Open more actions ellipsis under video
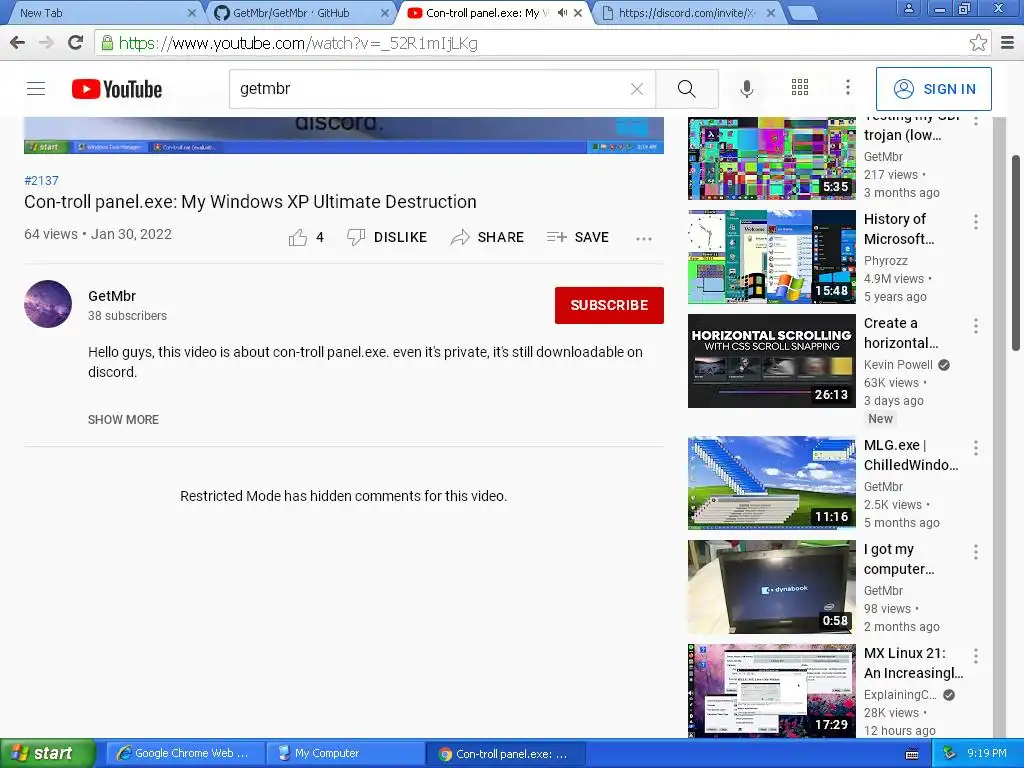This screenshot has height=768, width=1024. point(644,239)
